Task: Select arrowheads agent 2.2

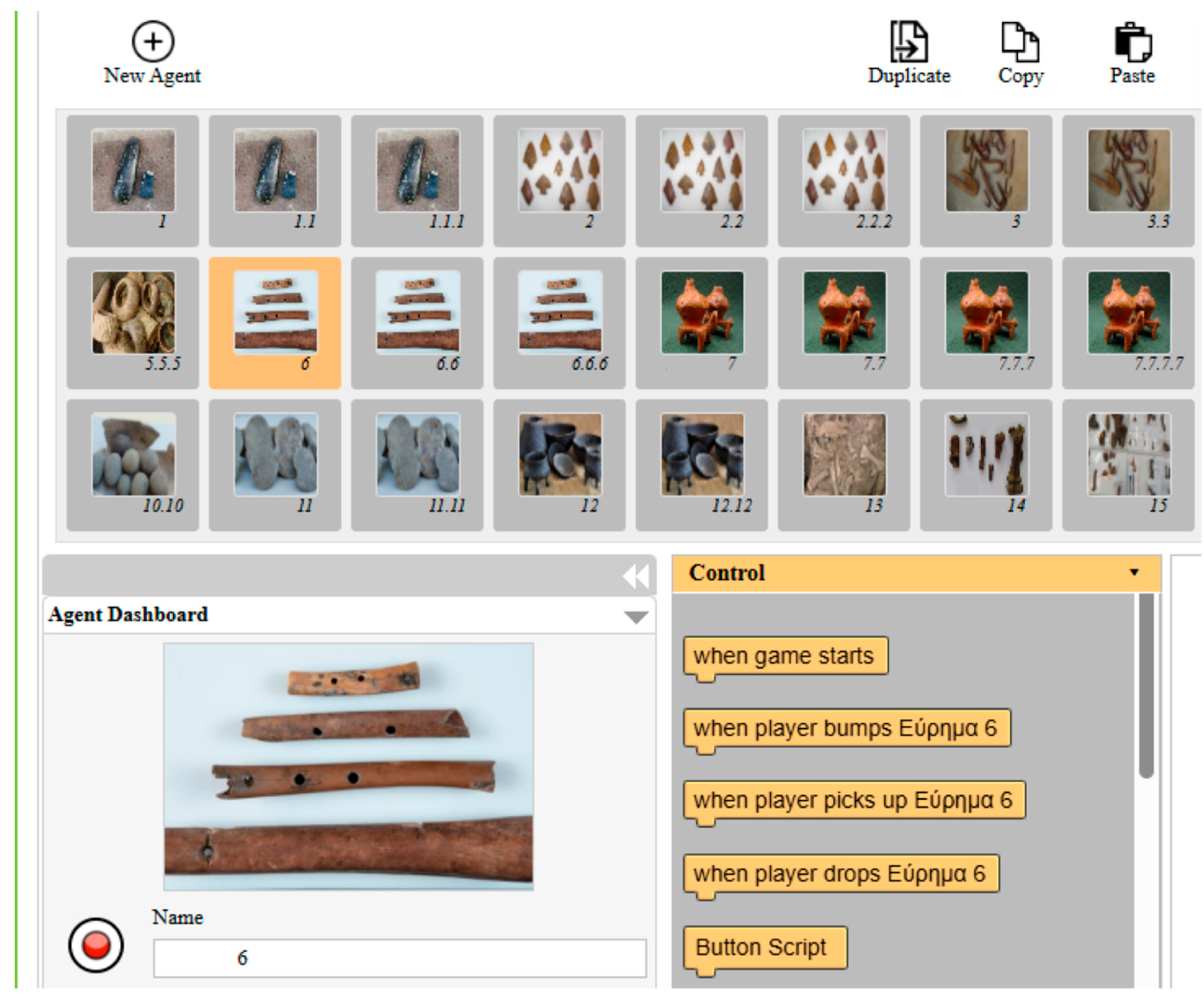Action: click(702, 170)
